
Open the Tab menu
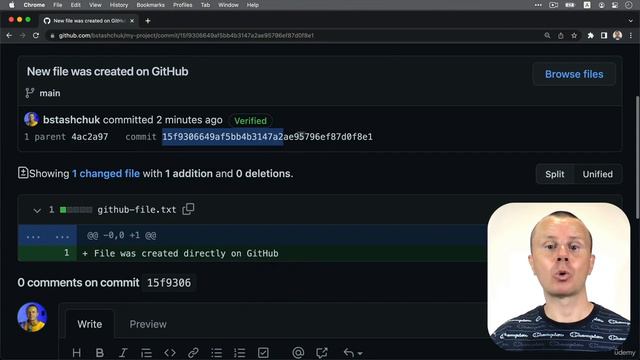tap(205, 5)
